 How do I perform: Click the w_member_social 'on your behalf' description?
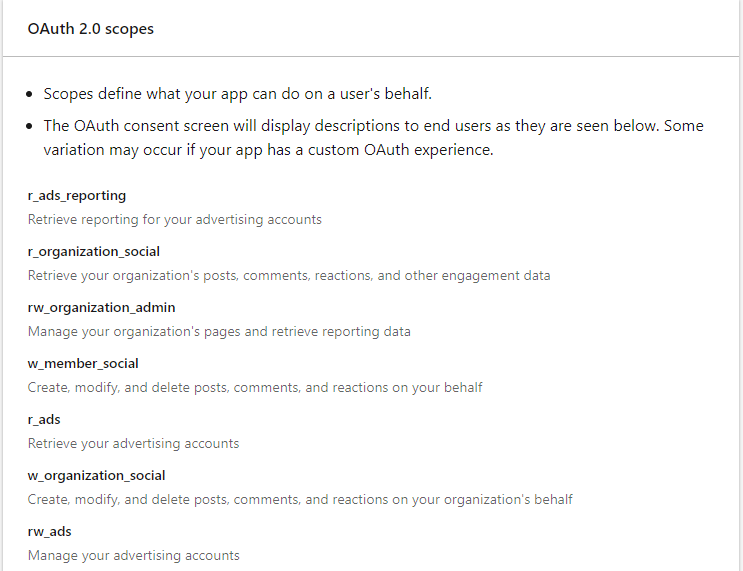[x=255, y=388]
